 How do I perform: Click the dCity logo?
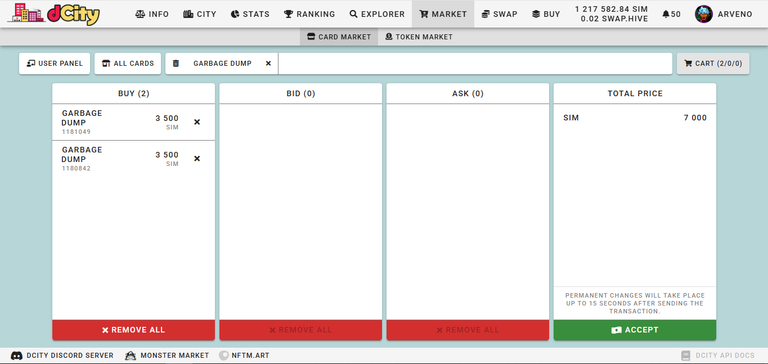[x=54, y=14]
